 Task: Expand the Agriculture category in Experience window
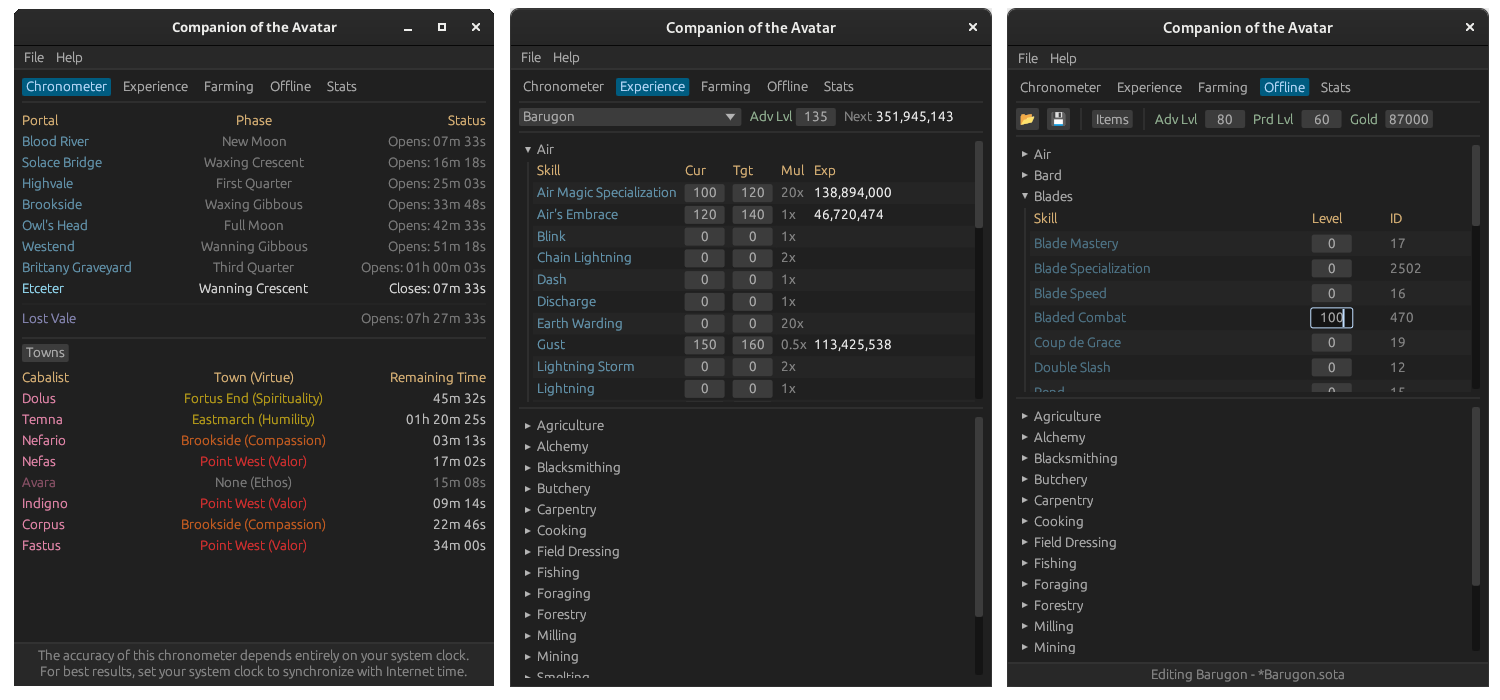tap(528, 426)
